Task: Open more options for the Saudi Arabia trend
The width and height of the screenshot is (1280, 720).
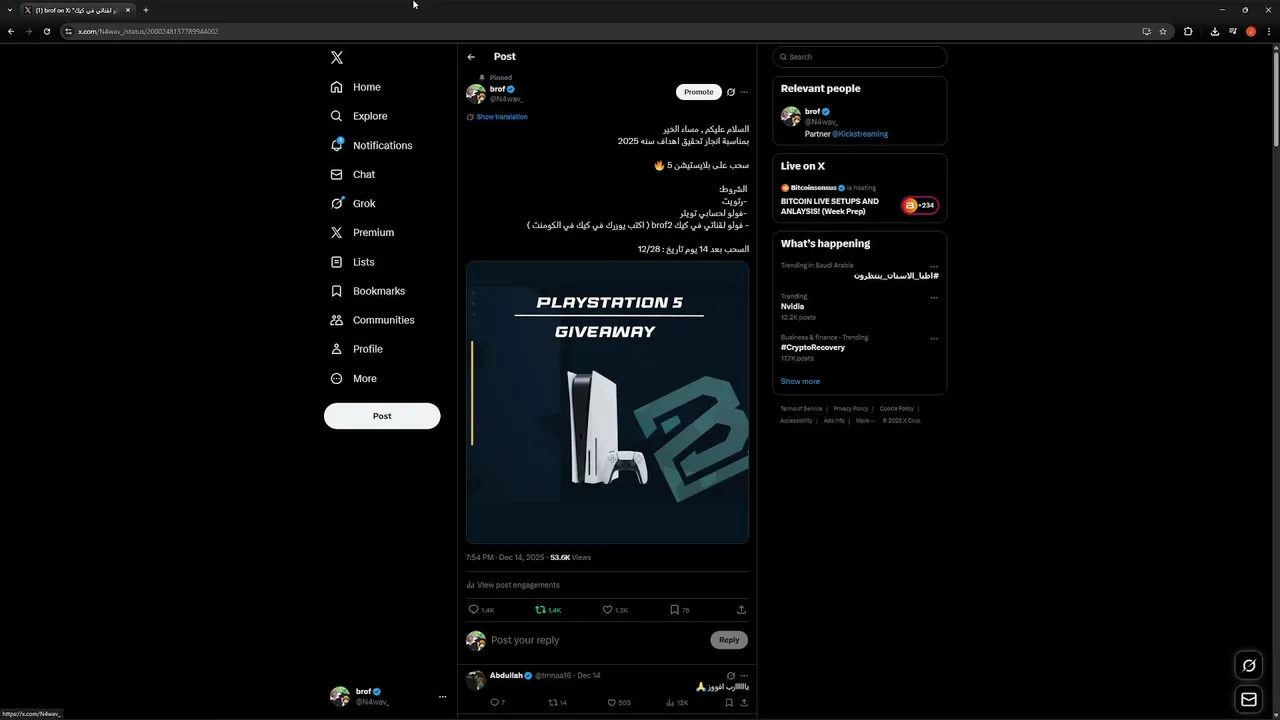Action: tap(934, 266)
